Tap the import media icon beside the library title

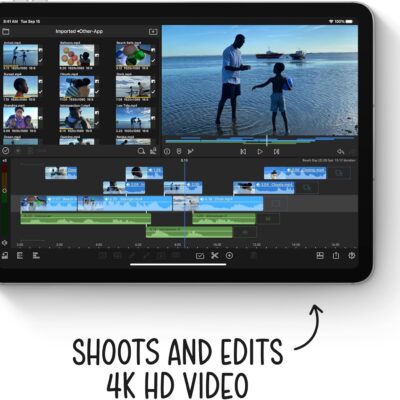[153, 32]
